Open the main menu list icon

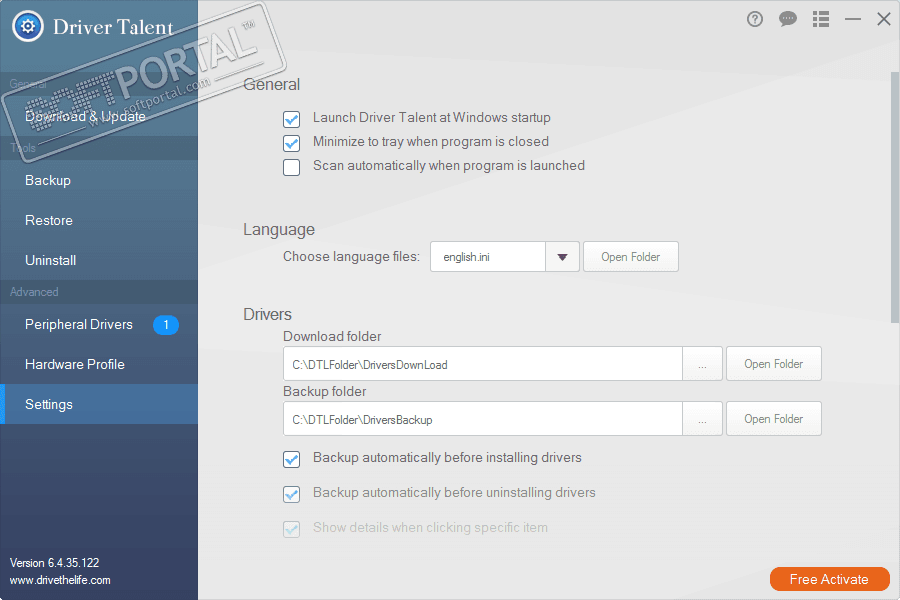pos(821,20)
